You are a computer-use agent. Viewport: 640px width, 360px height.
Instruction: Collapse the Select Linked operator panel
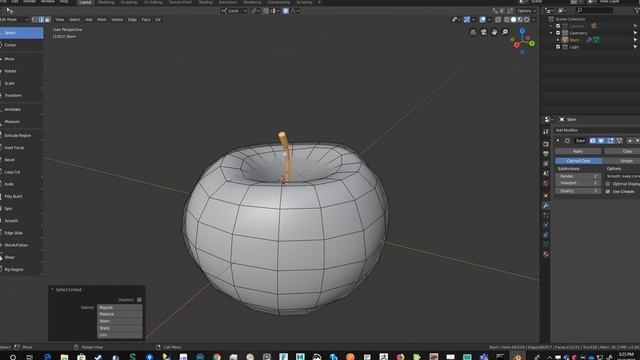coord(52,290)
